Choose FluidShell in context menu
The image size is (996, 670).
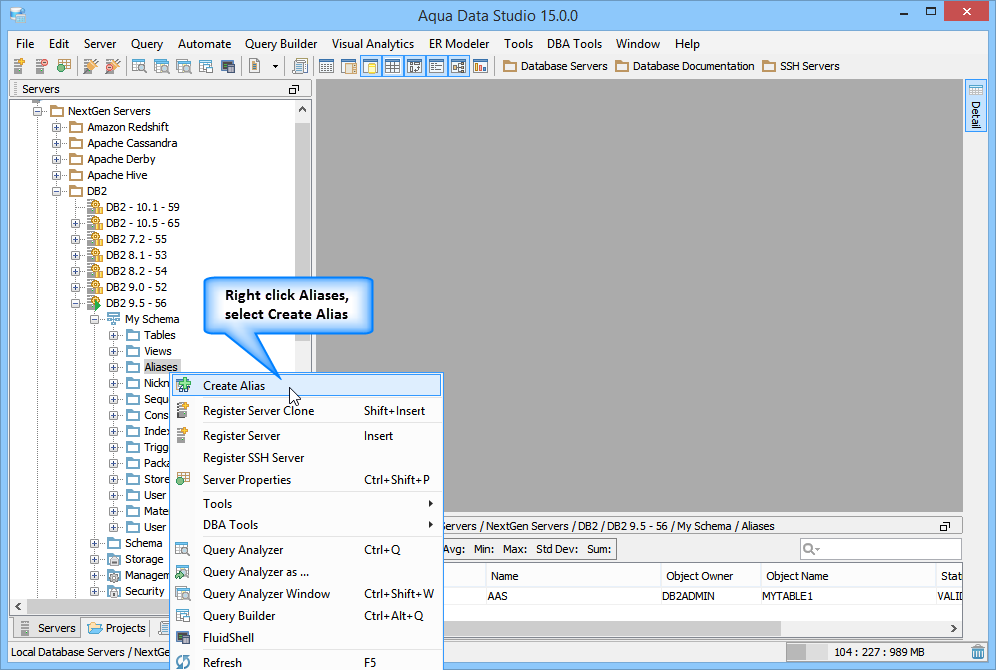point(307,638)
